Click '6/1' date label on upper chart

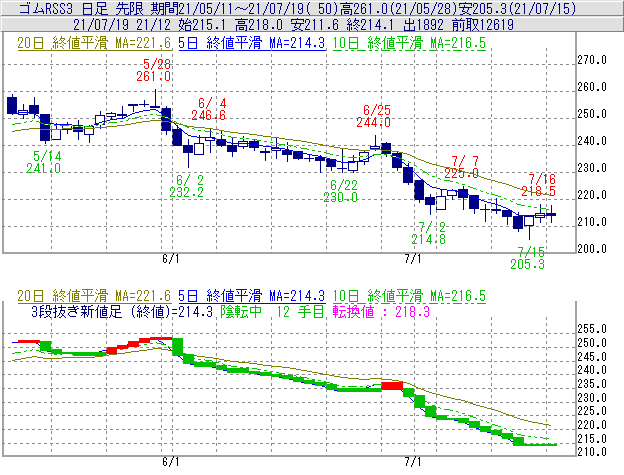tap(171, 259)
